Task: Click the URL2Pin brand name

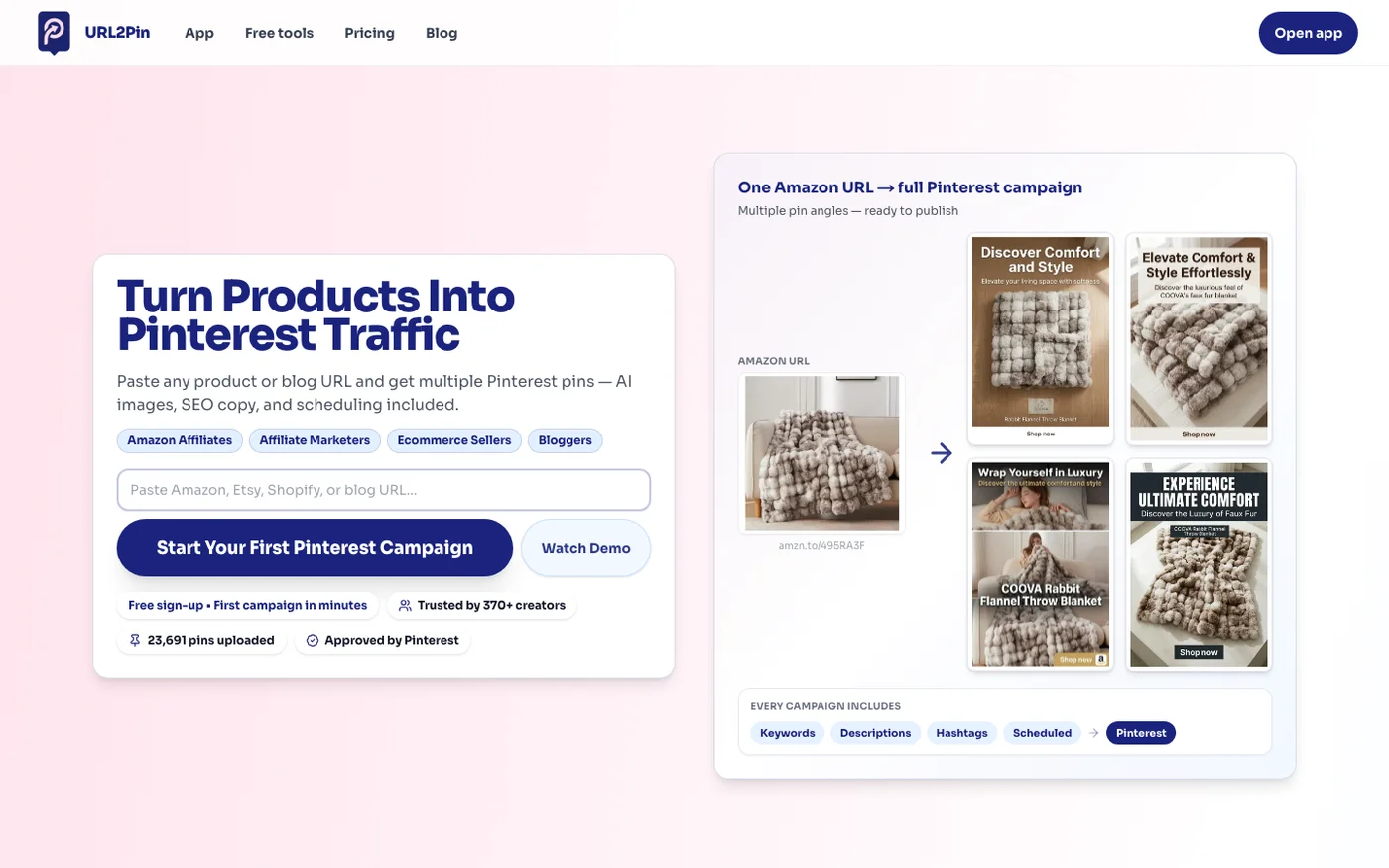Action: tap(117, 32)
